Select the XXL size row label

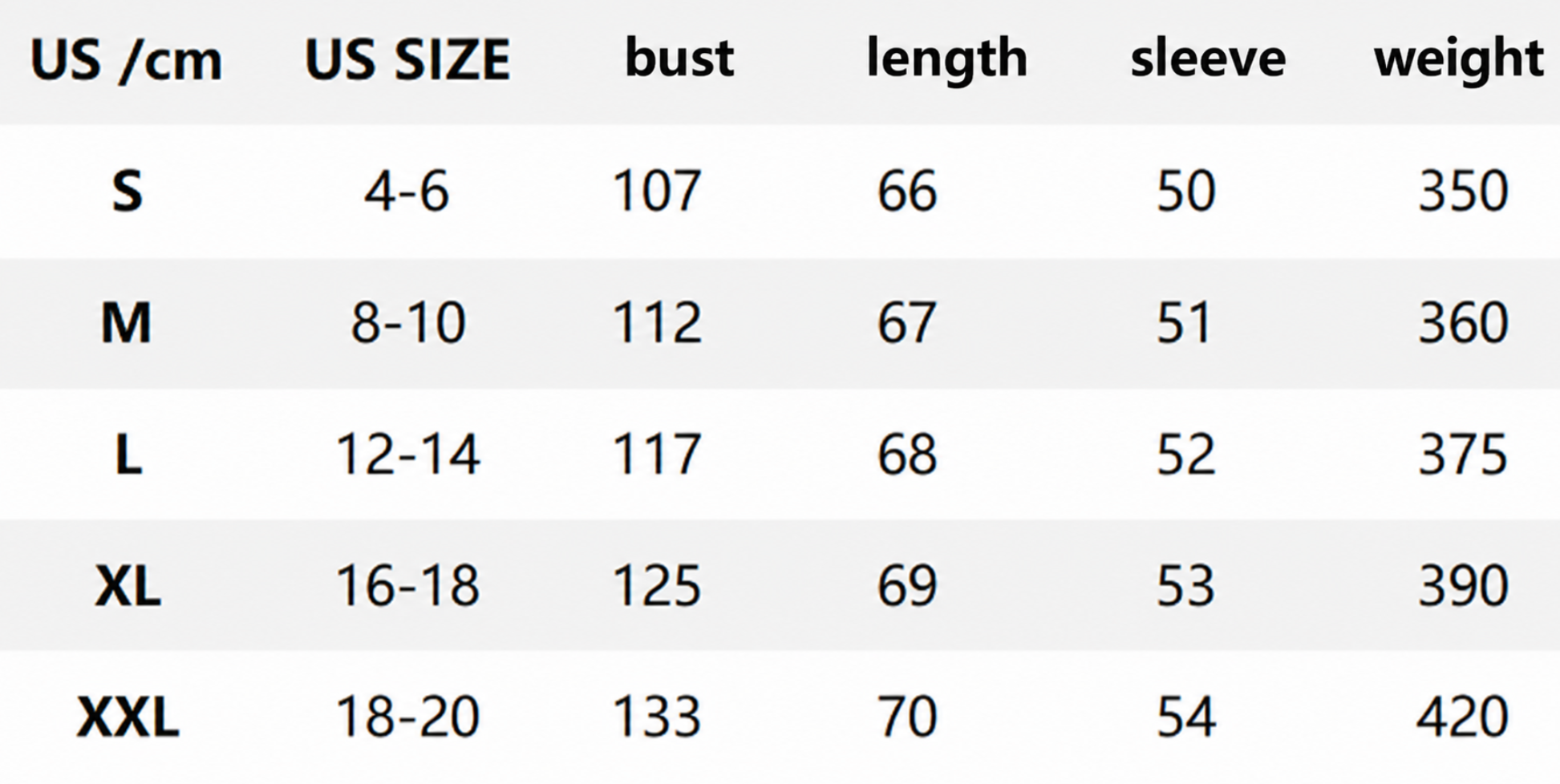pos(128,717)
